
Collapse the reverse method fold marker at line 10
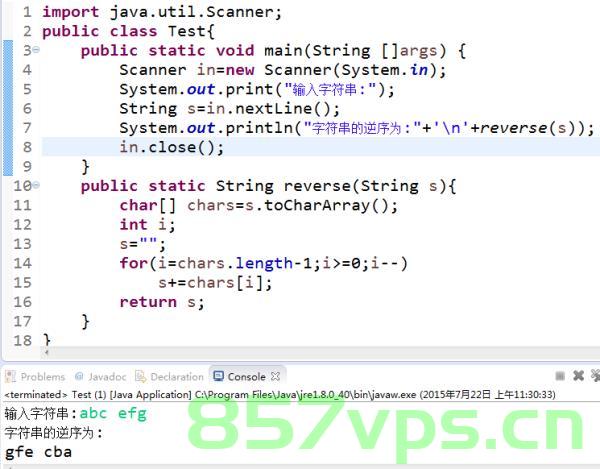[x=36, y=185]
